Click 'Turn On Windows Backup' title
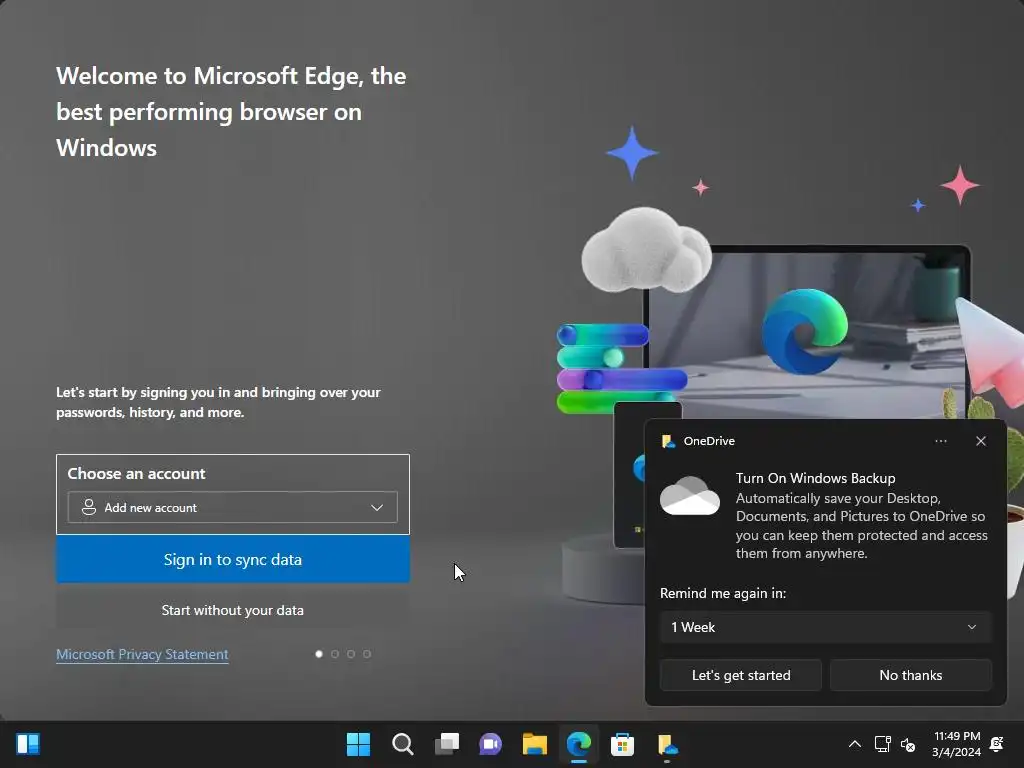This screenshot has width=1024, height=768. point(815,478)
